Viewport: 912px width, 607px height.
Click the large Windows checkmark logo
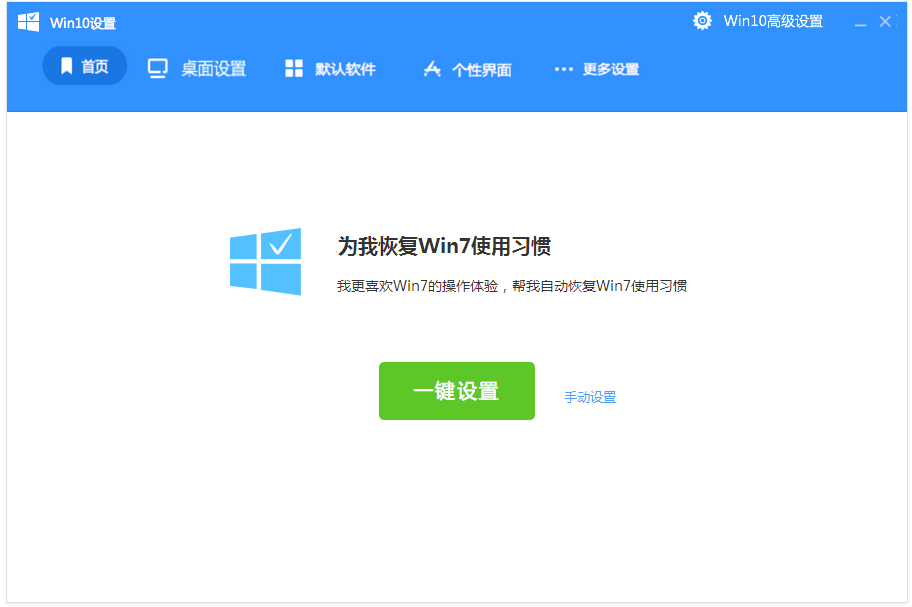click(x=265, y=260)
